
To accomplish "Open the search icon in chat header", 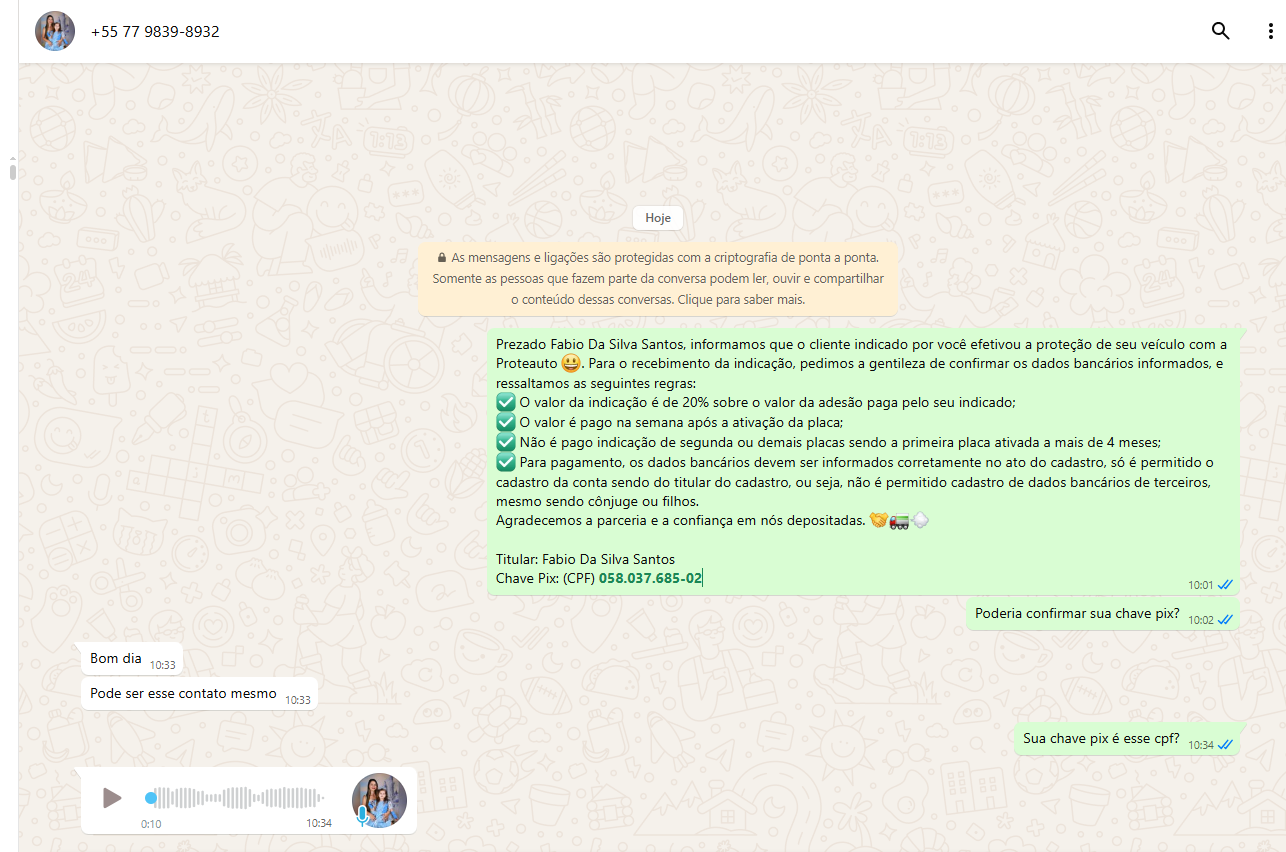I will pos(1220,31).
